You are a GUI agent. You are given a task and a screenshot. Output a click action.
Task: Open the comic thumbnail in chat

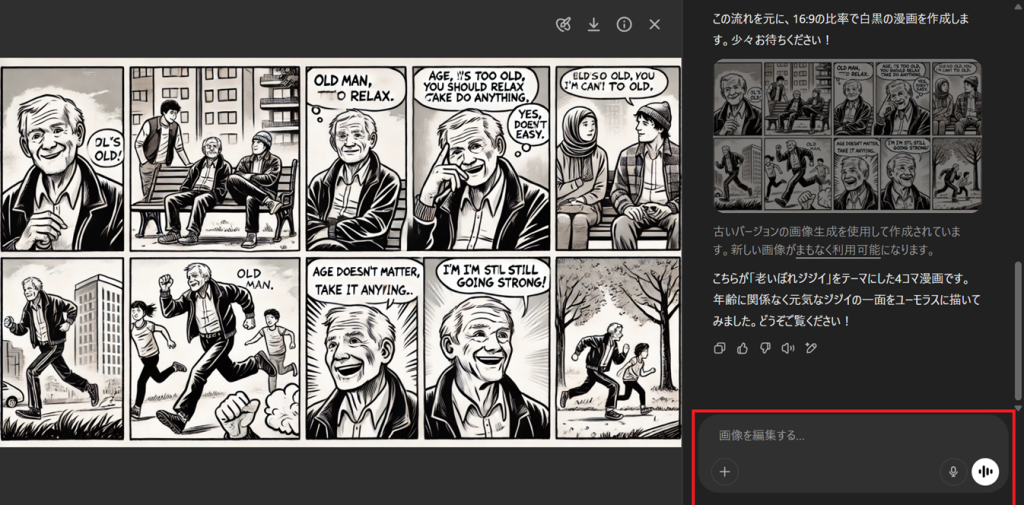click(847, 136)
